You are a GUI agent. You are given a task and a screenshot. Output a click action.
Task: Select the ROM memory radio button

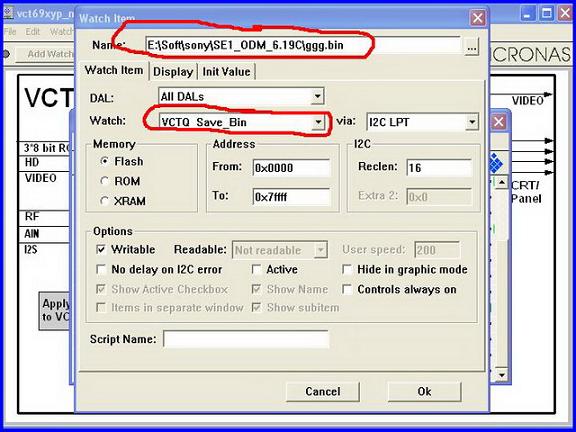pos(105,181)
